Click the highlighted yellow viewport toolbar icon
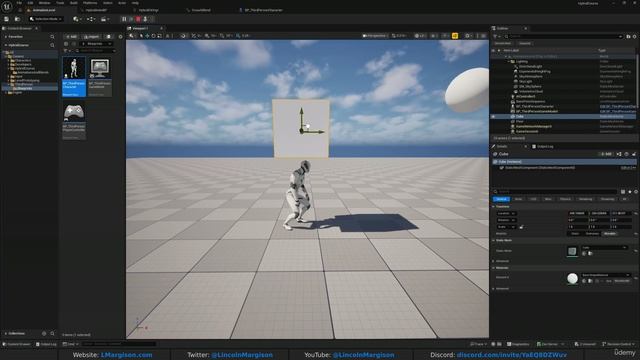This screenshot has height=360, width=640. pos(455,36)
